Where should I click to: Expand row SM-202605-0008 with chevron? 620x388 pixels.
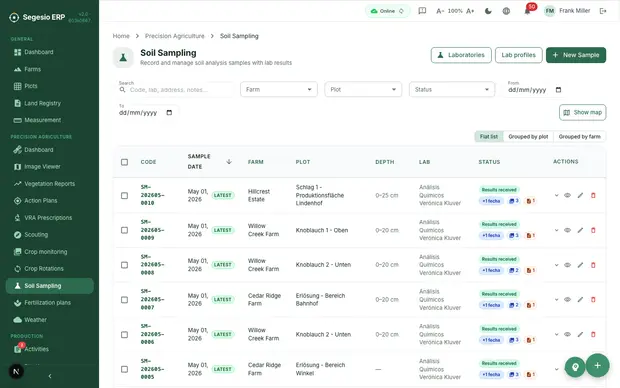point(556,265)
